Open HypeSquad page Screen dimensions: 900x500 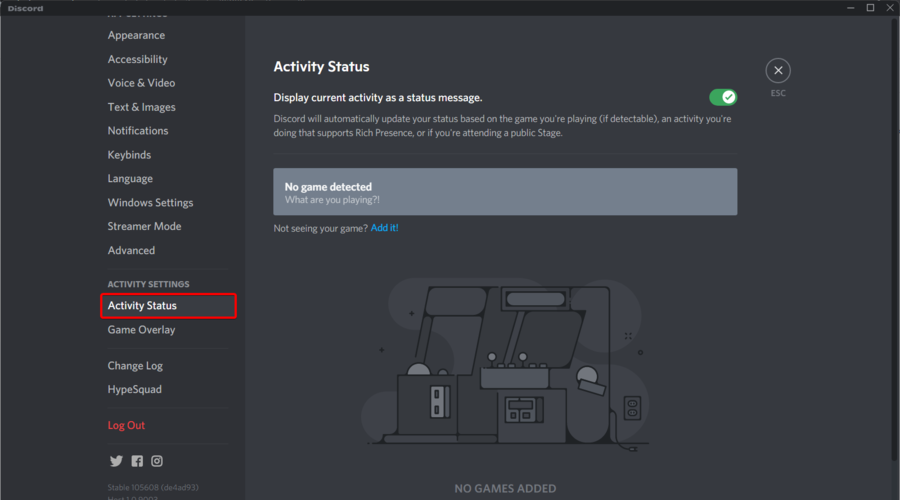click(x=134, y=390)
